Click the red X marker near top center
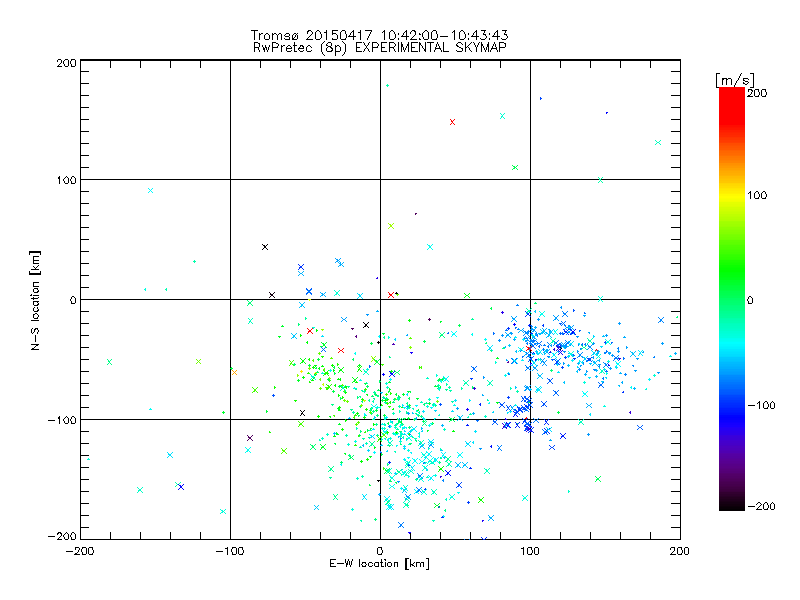This screenshot has height=600, width=800. [x=452, y=122]
